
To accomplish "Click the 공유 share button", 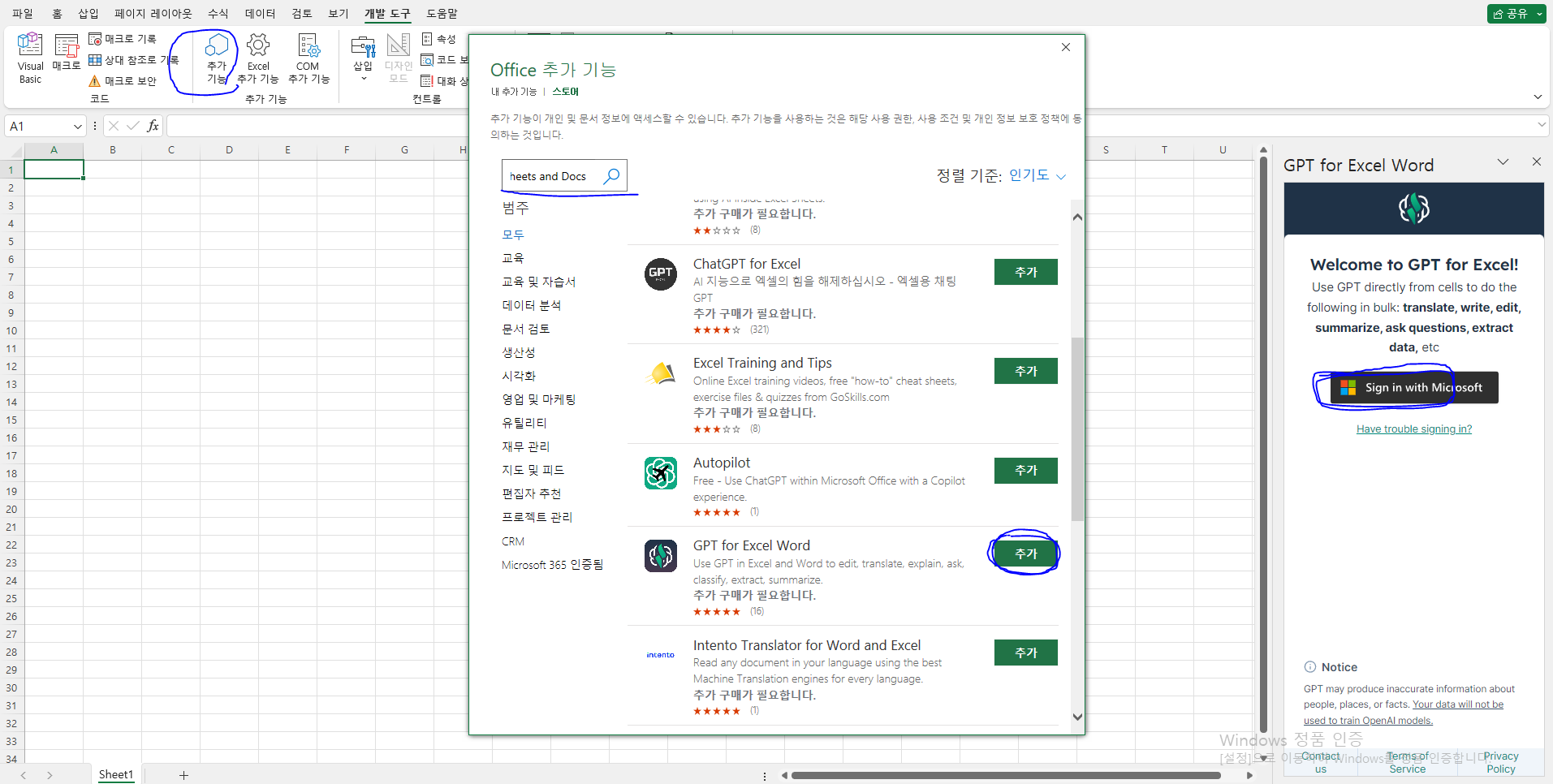I will [1510, 14].
